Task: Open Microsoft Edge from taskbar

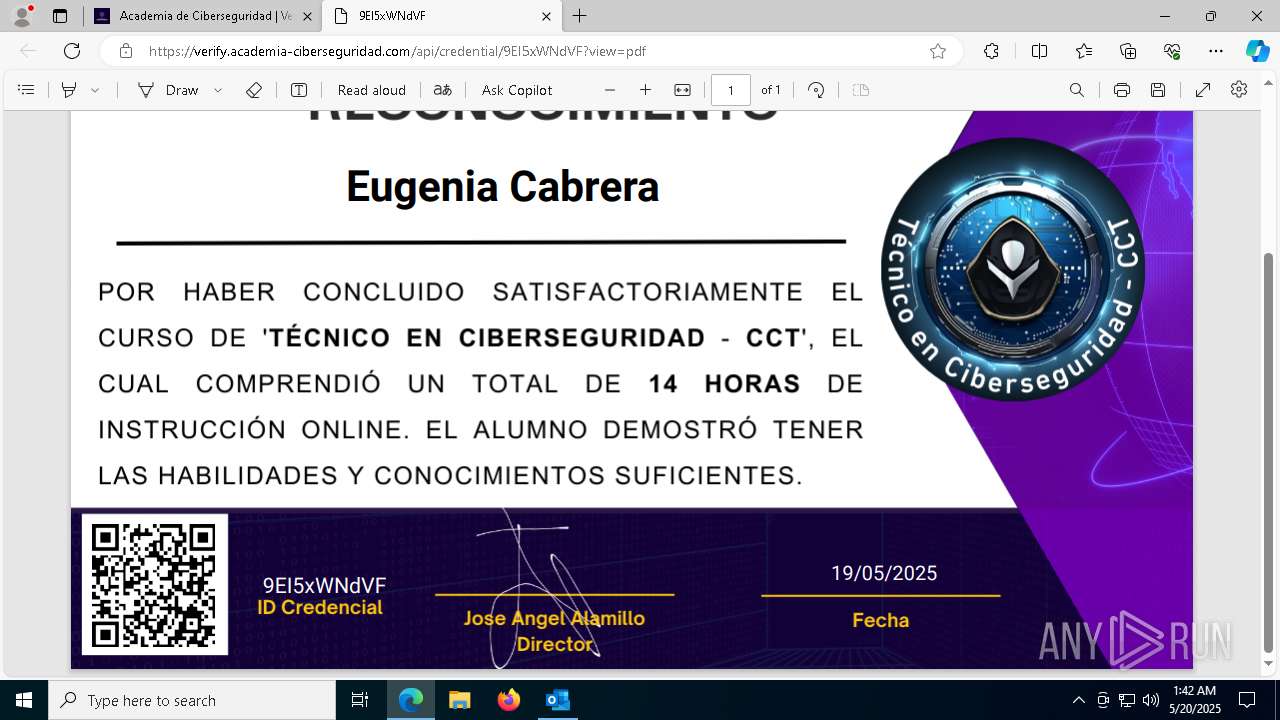Action: (411, 700)
